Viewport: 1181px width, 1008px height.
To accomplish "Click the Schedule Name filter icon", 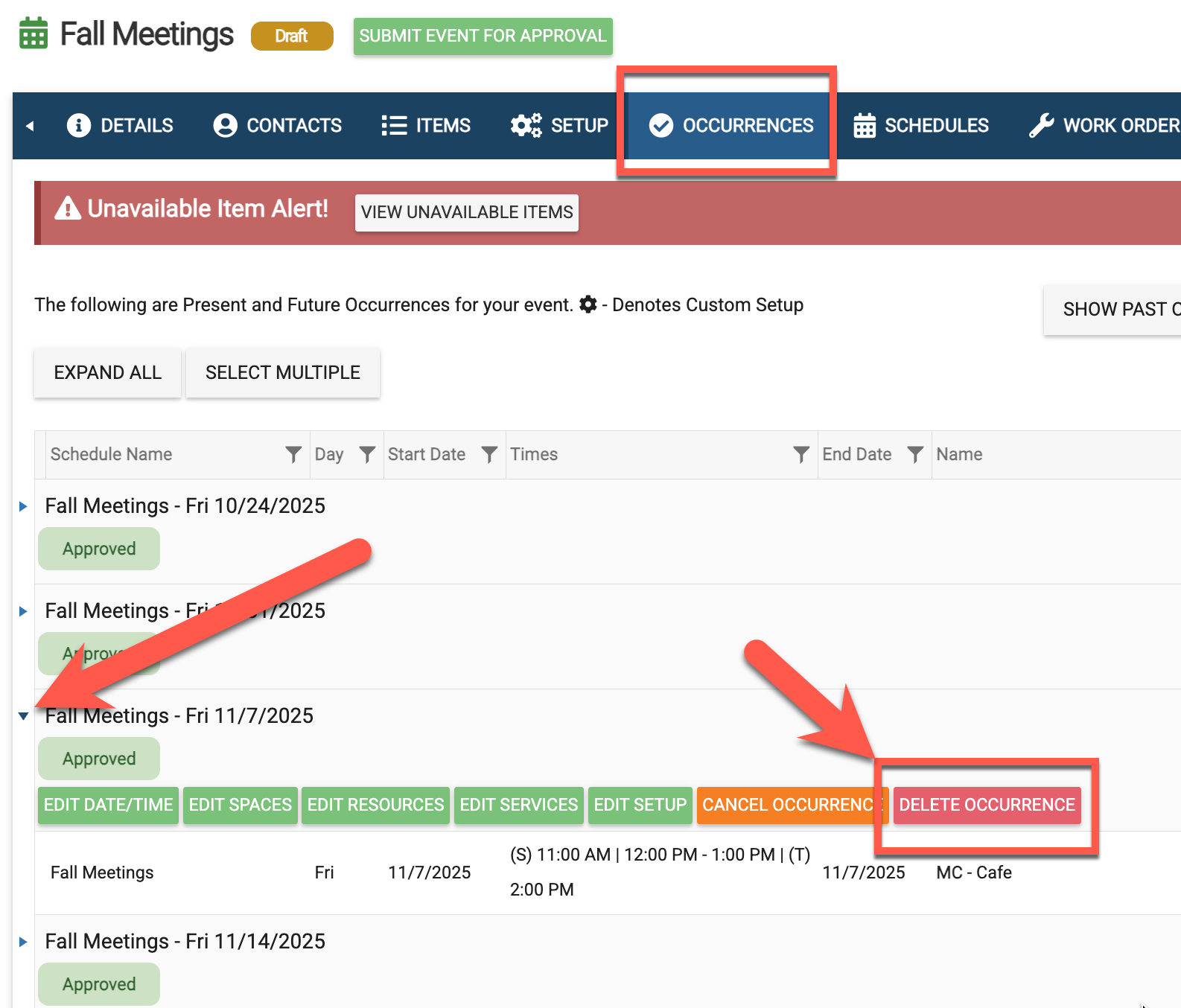I will [293, 454].
